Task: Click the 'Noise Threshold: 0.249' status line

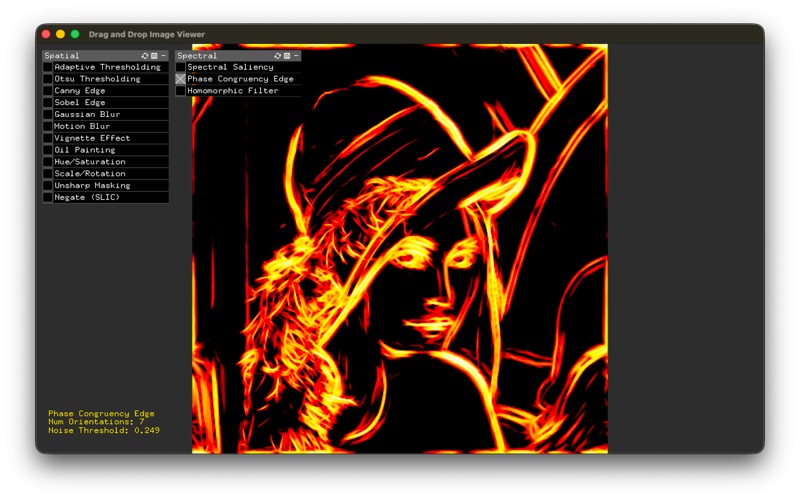Action: tap(104, 430)
